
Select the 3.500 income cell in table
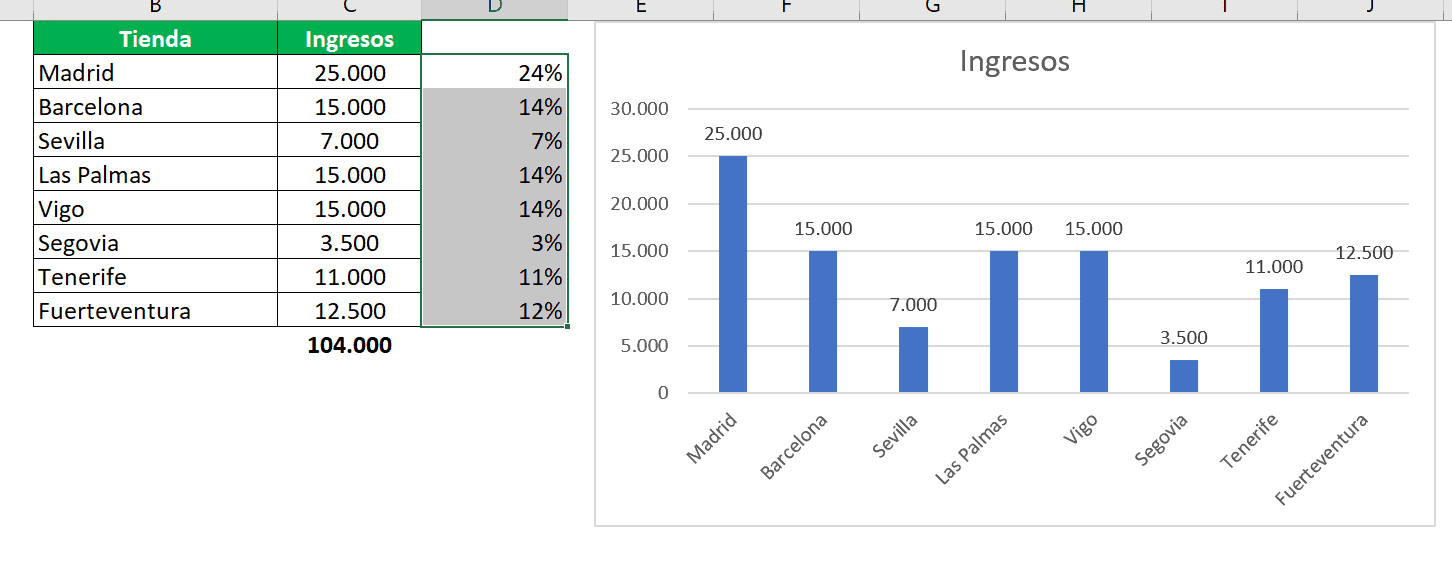point(349,242)
